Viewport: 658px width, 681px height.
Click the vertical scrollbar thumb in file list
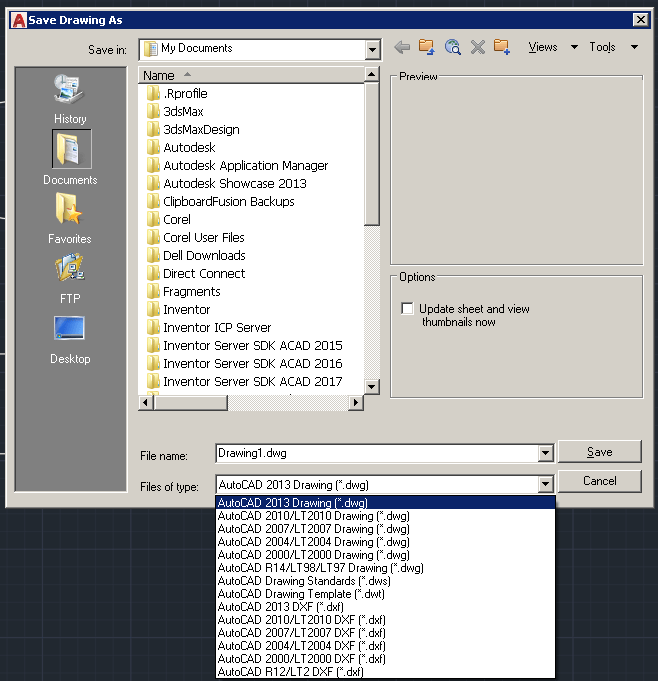(372, 154)
